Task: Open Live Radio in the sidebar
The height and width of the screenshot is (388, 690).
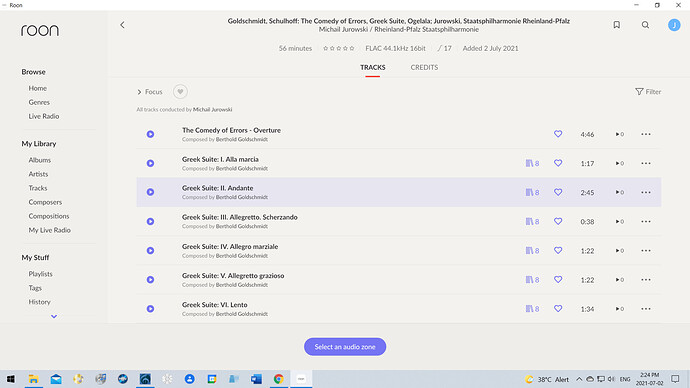Action: pos(44,116)
